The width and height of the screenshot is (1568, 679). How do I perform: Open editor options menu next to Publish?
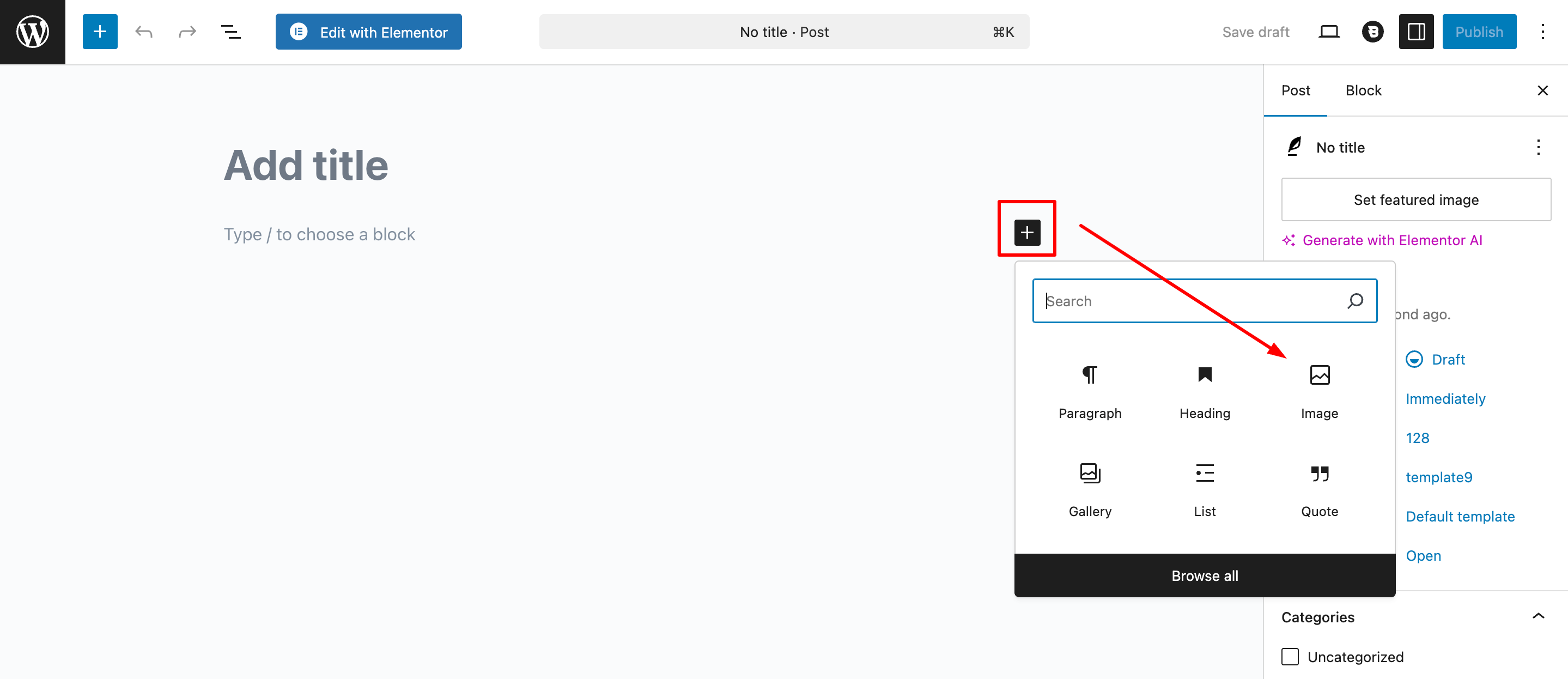pyautogui.click(x=1542, y=32)
